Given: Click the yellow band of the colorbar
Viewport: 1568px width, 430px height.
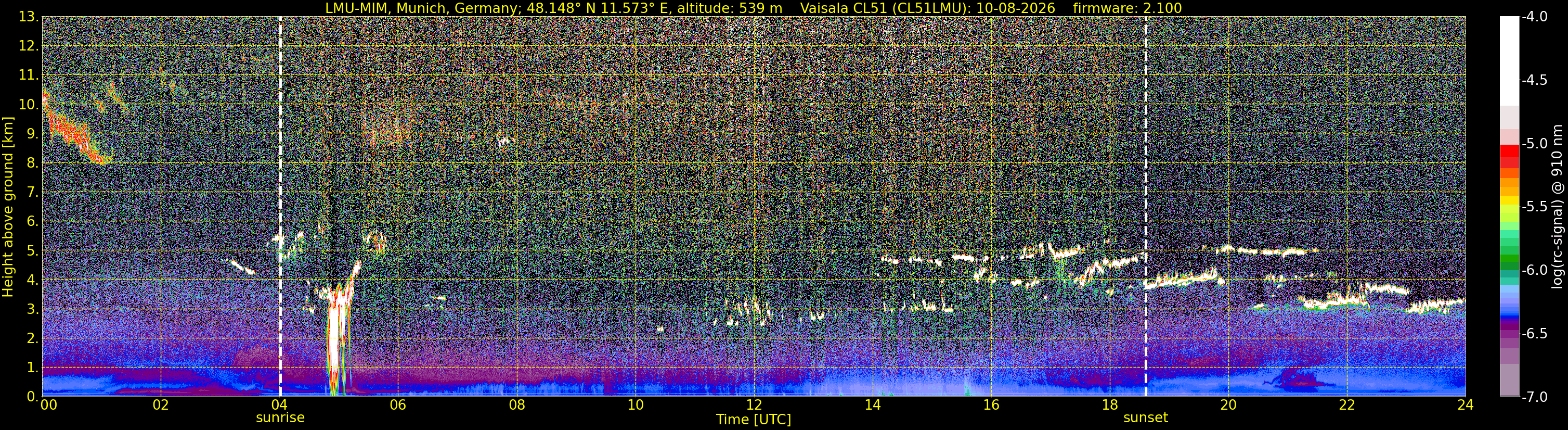Looking at the screenshot, I should click(1510, 200).
